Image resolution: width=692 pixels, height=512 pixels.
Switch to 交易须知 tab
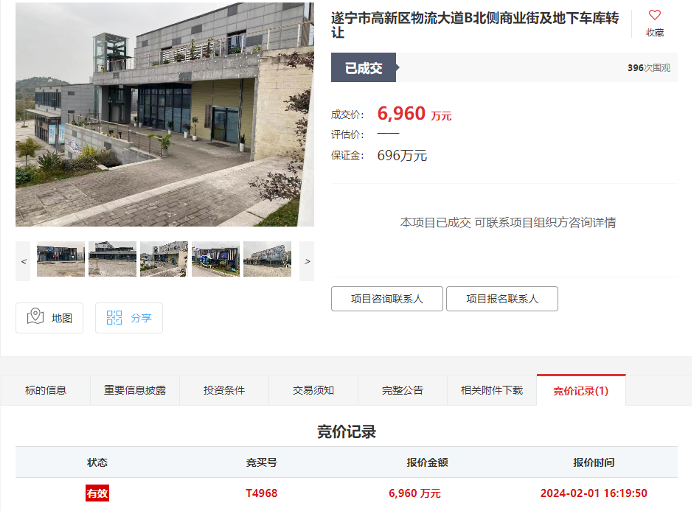click(313, 390)
